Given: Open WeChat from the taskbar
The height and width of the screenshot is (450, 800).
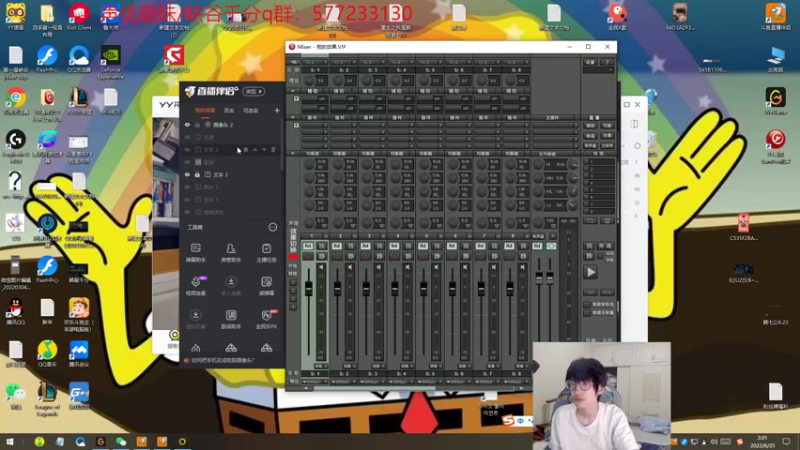Looking at the screenshot, I should tap(121, 441).
